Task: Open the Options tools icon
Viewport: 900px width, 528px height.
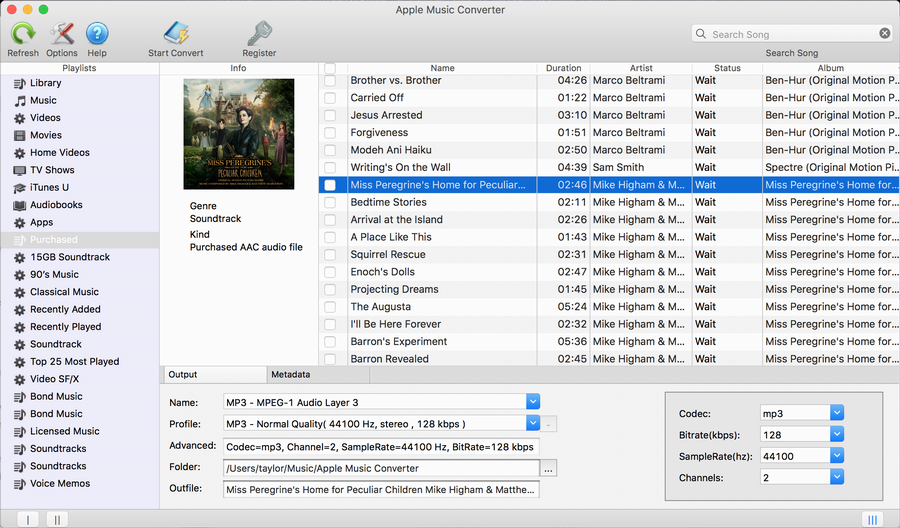Action: click(62, 34)
